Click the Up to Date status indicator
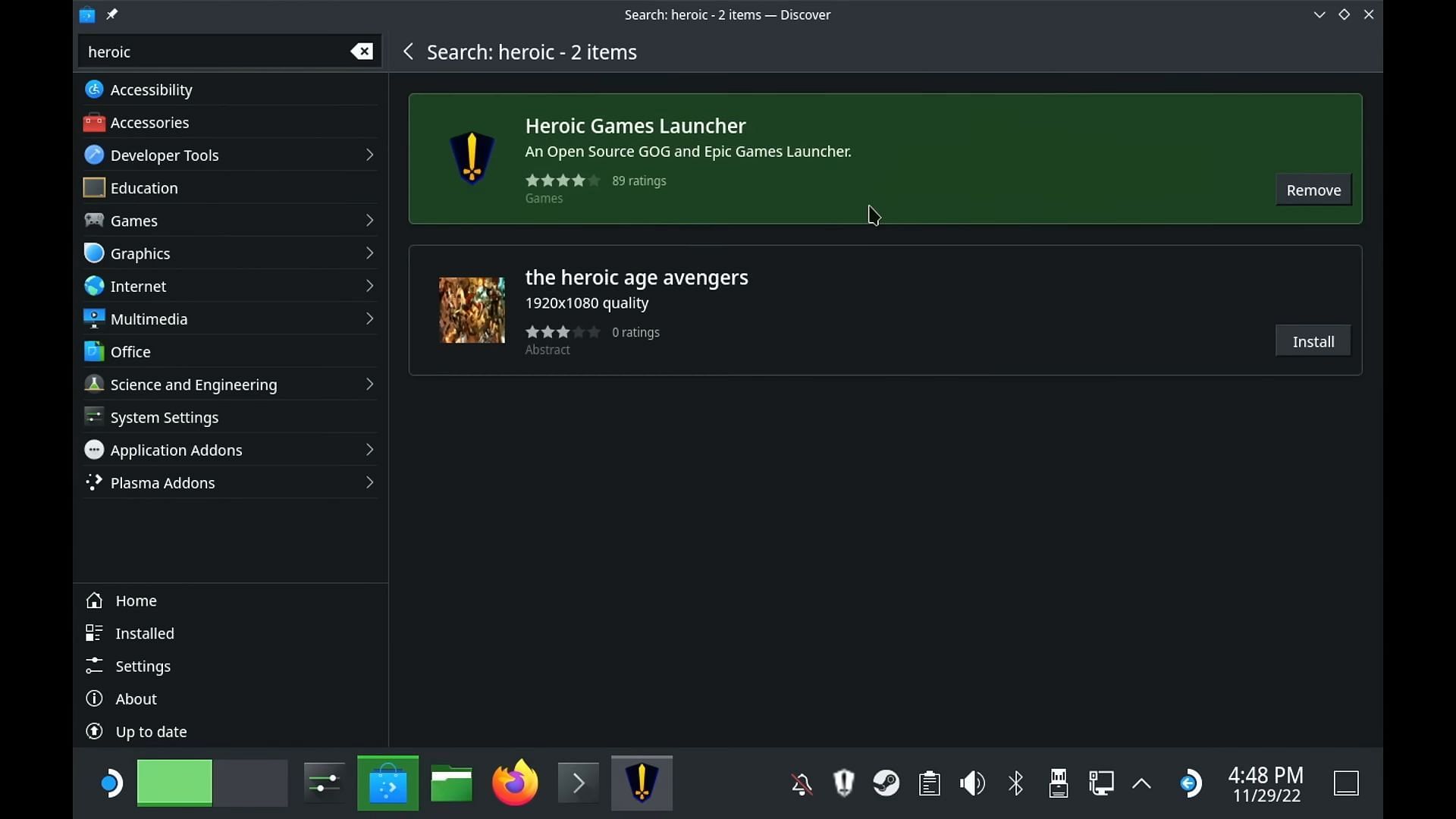 (151, 730)
